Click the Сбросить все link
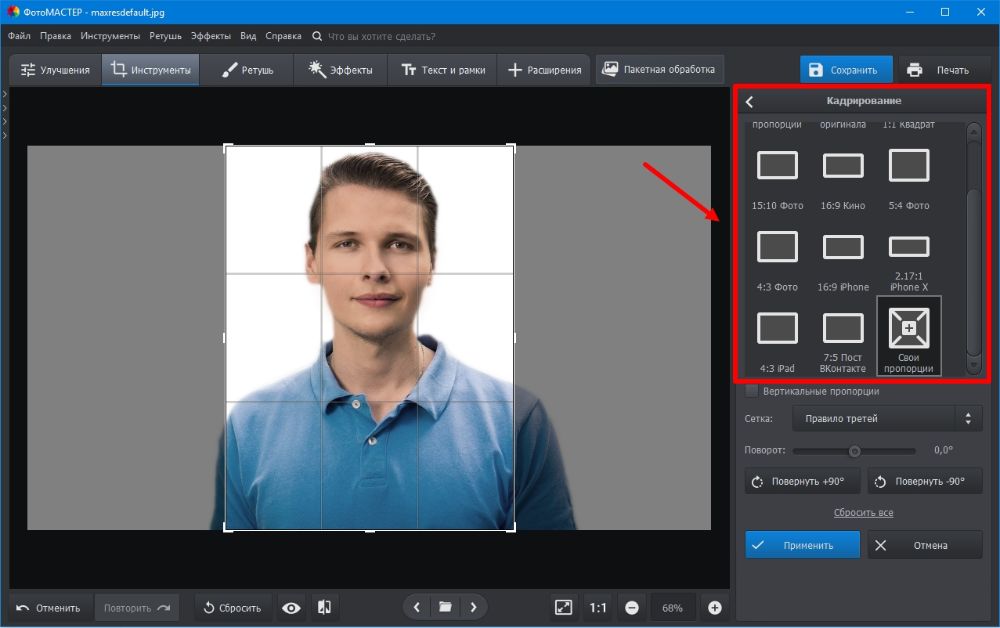 [x=863, y=513]
